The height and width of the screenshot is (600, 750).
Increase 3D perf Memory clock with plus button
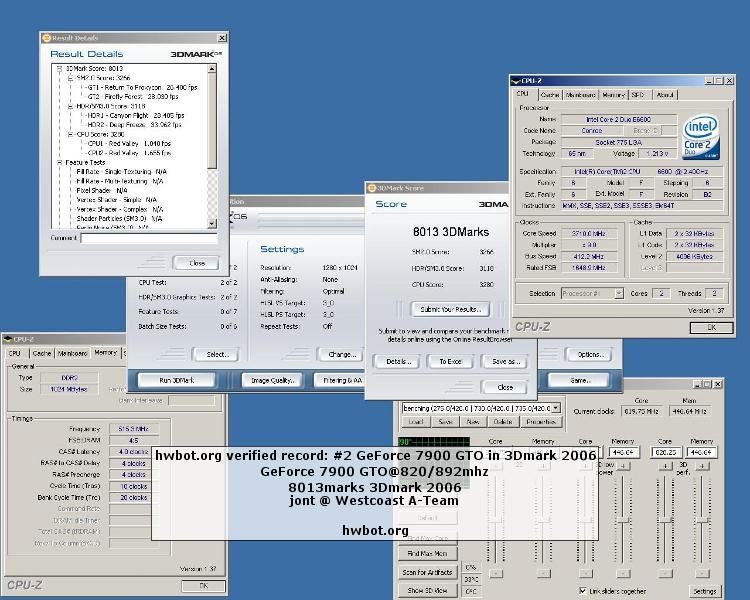point(701,466)
